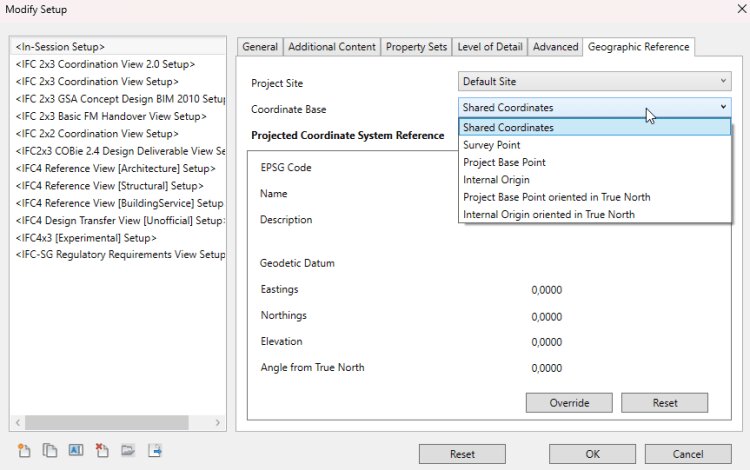Select Project Base Point option
The image size is (750, 470).
coord(504,162)
